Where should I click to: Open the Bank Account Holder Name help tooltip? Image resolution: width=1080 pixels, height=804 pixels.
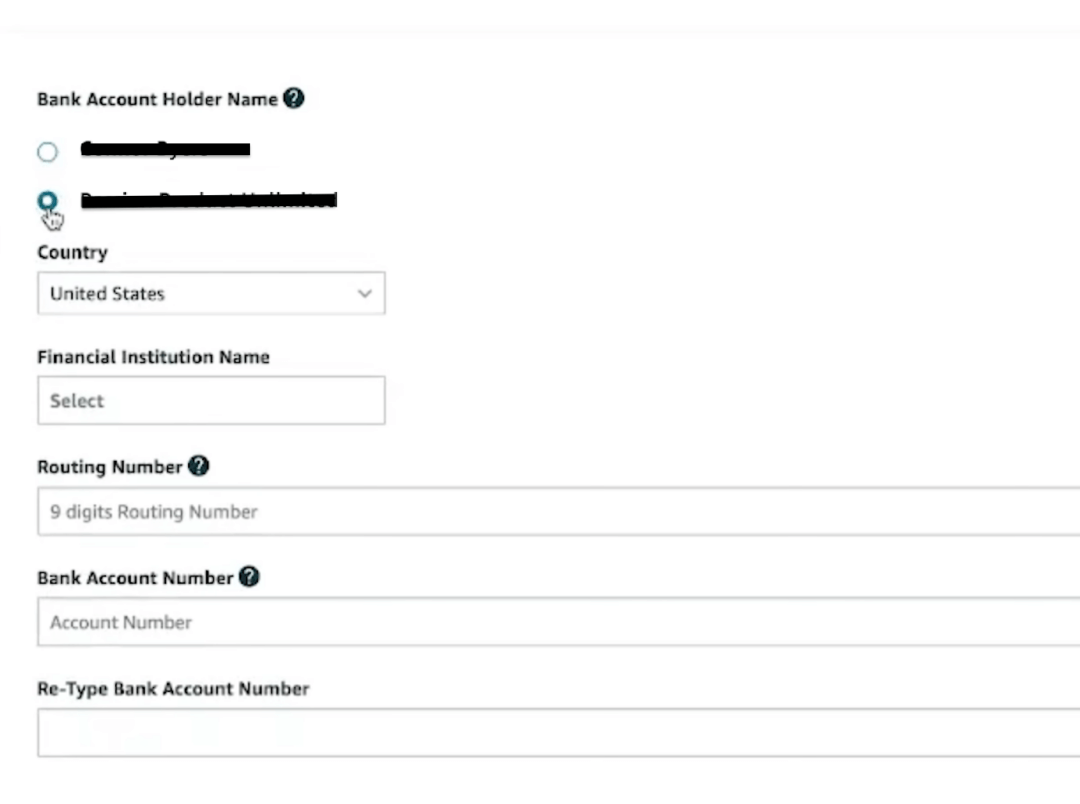point(293,98)
